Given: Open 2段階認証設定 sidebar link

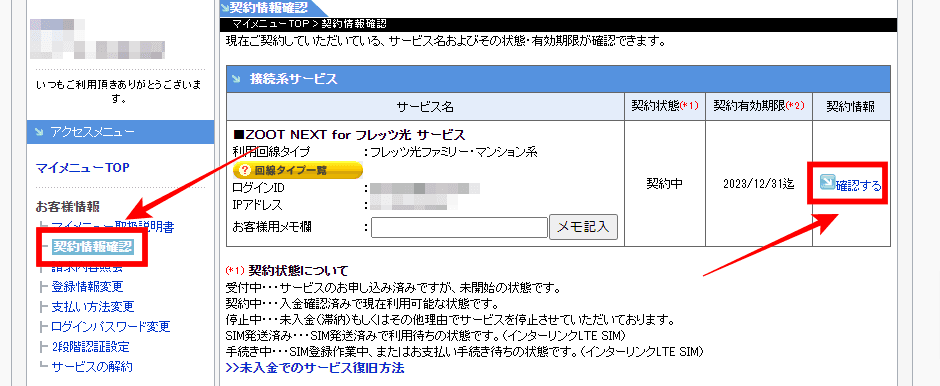Looking at the screenshot, I should [x=91, y=346].
